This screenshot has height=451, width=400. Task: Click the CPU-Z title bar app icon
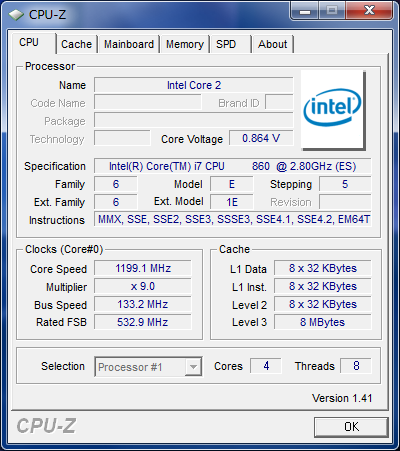click(x=16, y=15)
